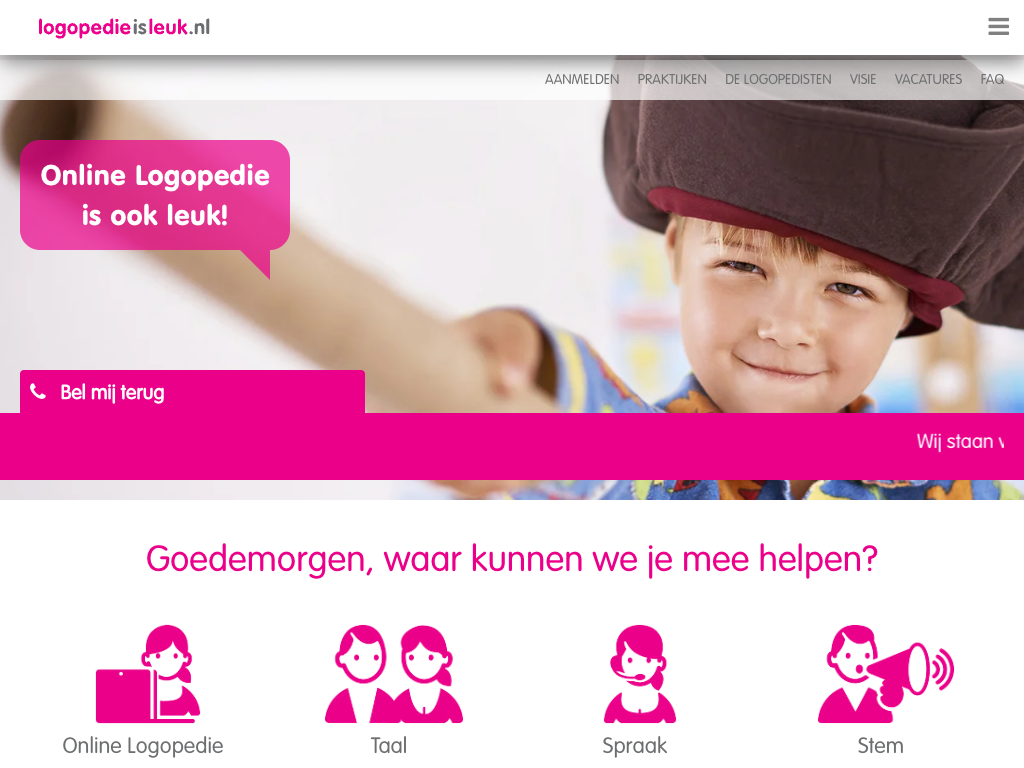Click the Online Logopedie is ook leuk bubble
1024x768 pixels.
coord(155,195)
